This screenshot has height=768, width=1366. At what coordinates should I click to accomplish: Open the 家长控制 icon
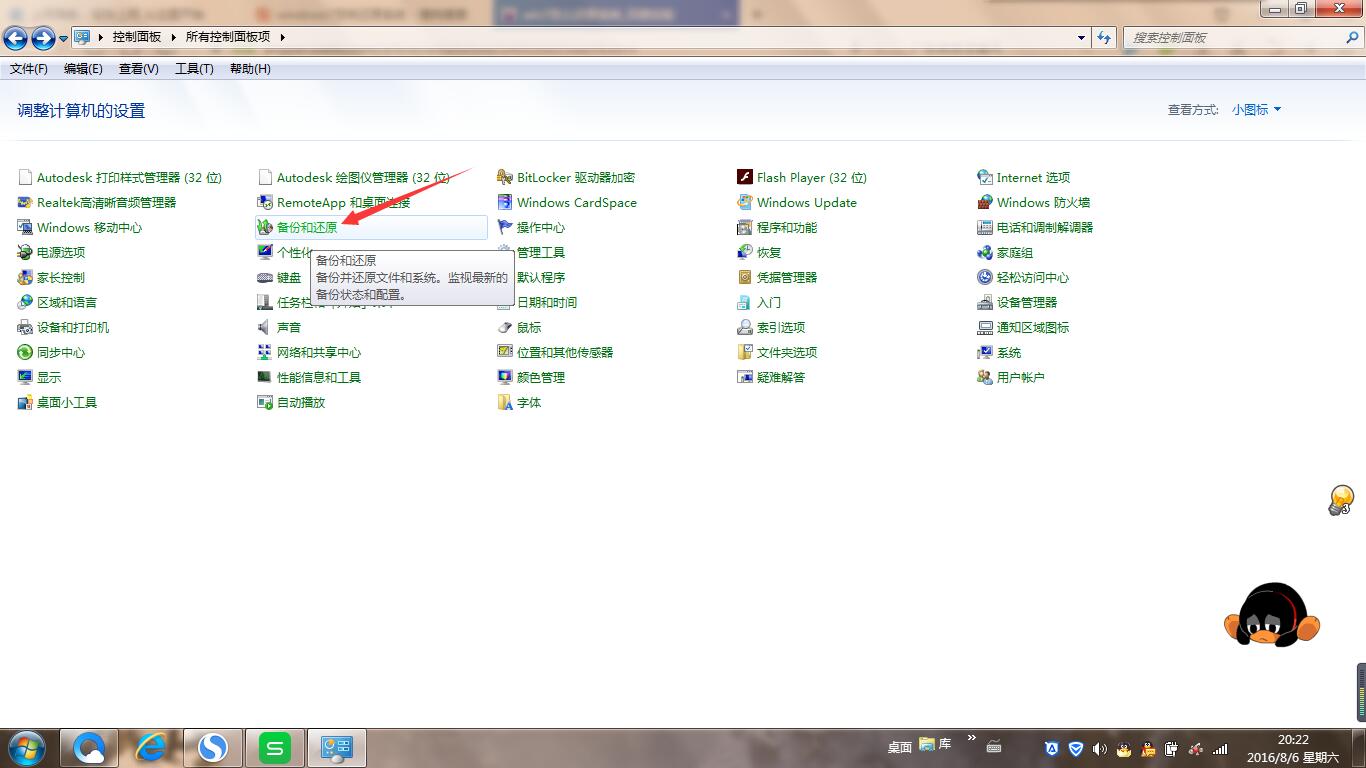[x=25, y=277]
